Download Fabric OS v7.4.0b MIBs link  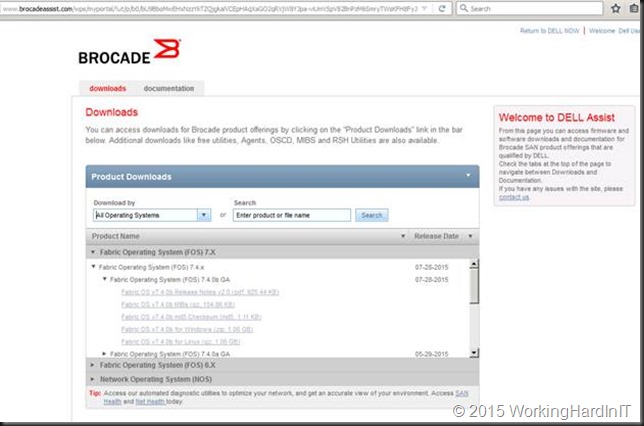(178, 304)
